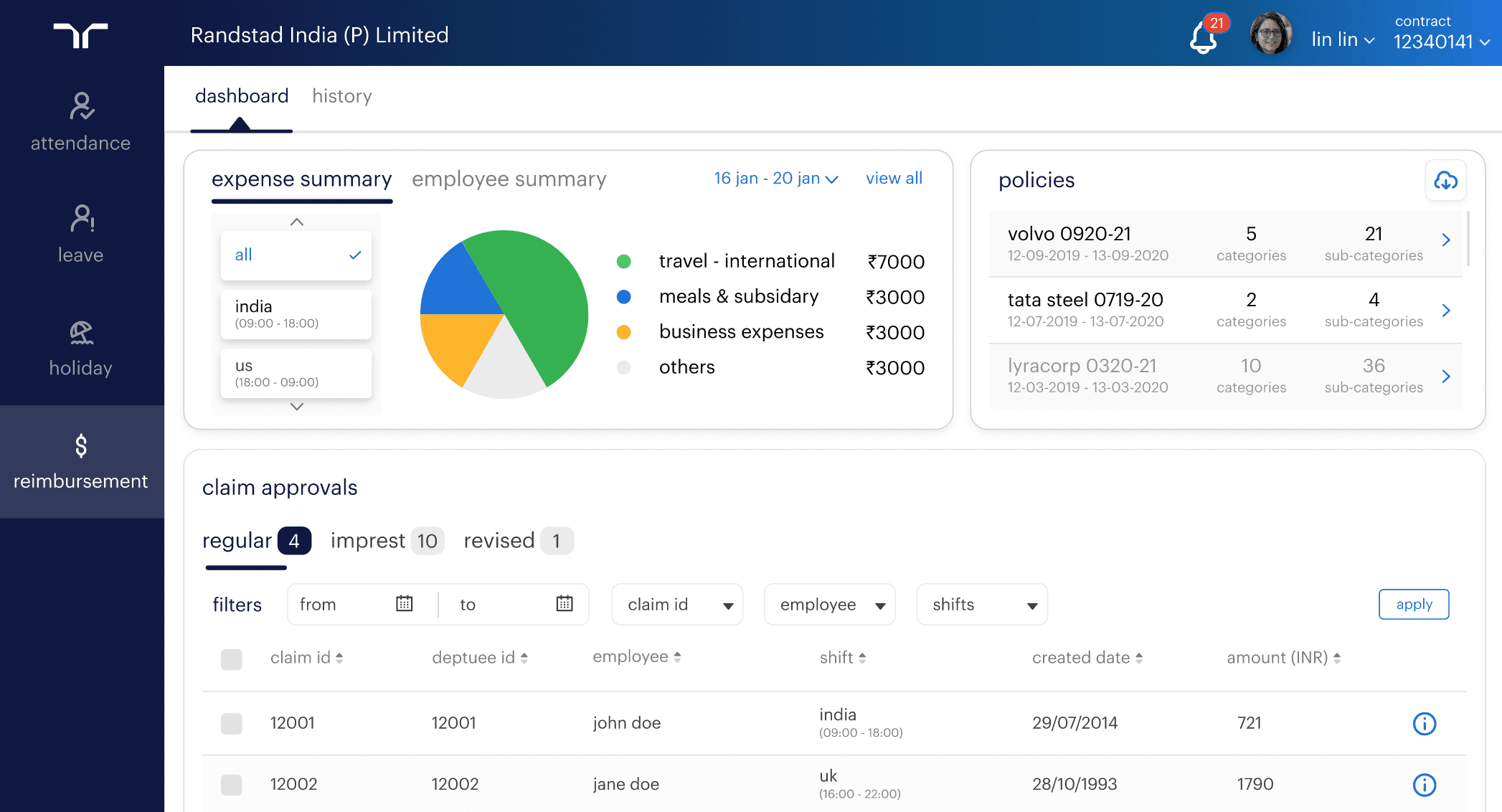
Task: Open the employee filter dropdown
Action: [830, 605]
